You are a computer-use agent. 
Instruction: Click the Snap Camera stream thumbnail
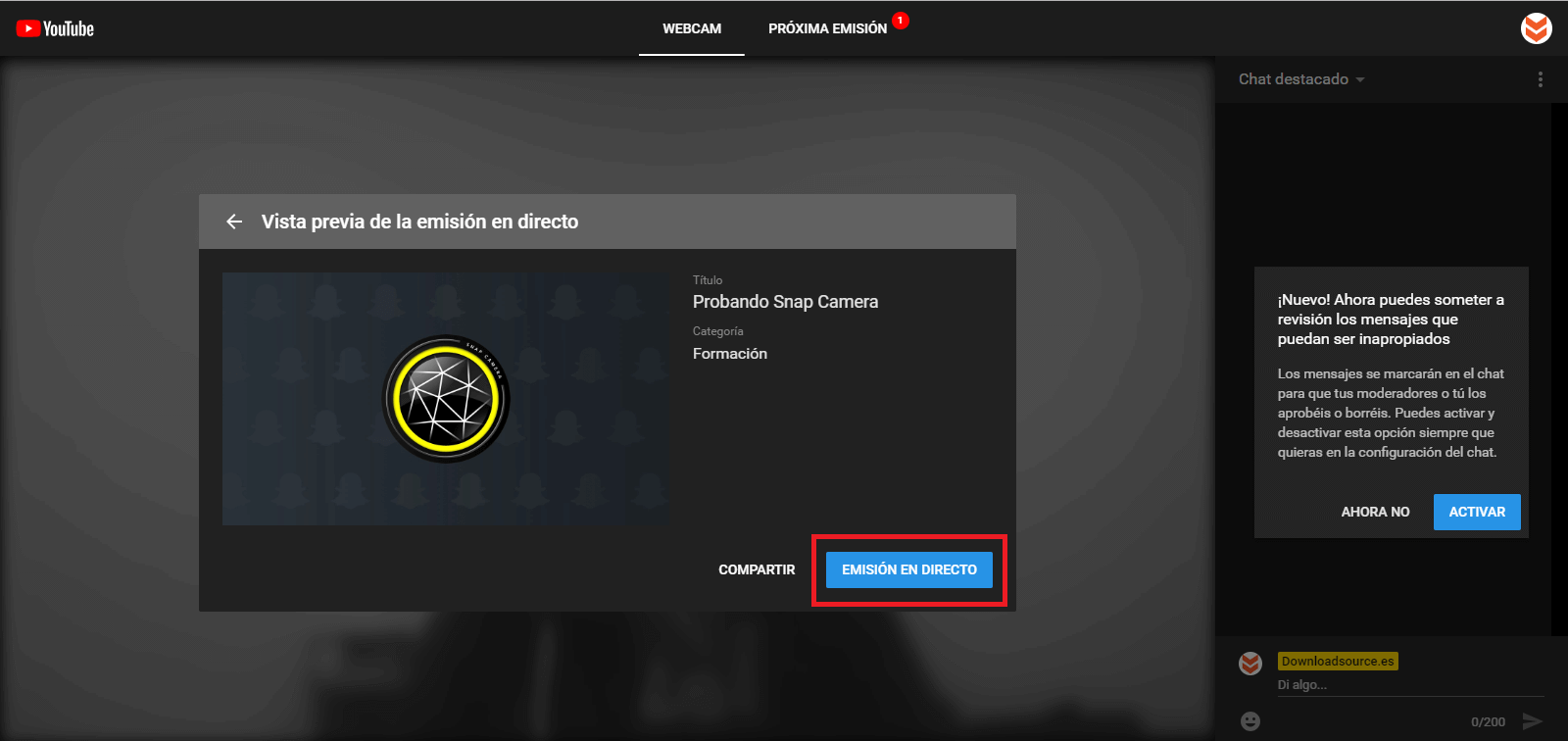446,399
